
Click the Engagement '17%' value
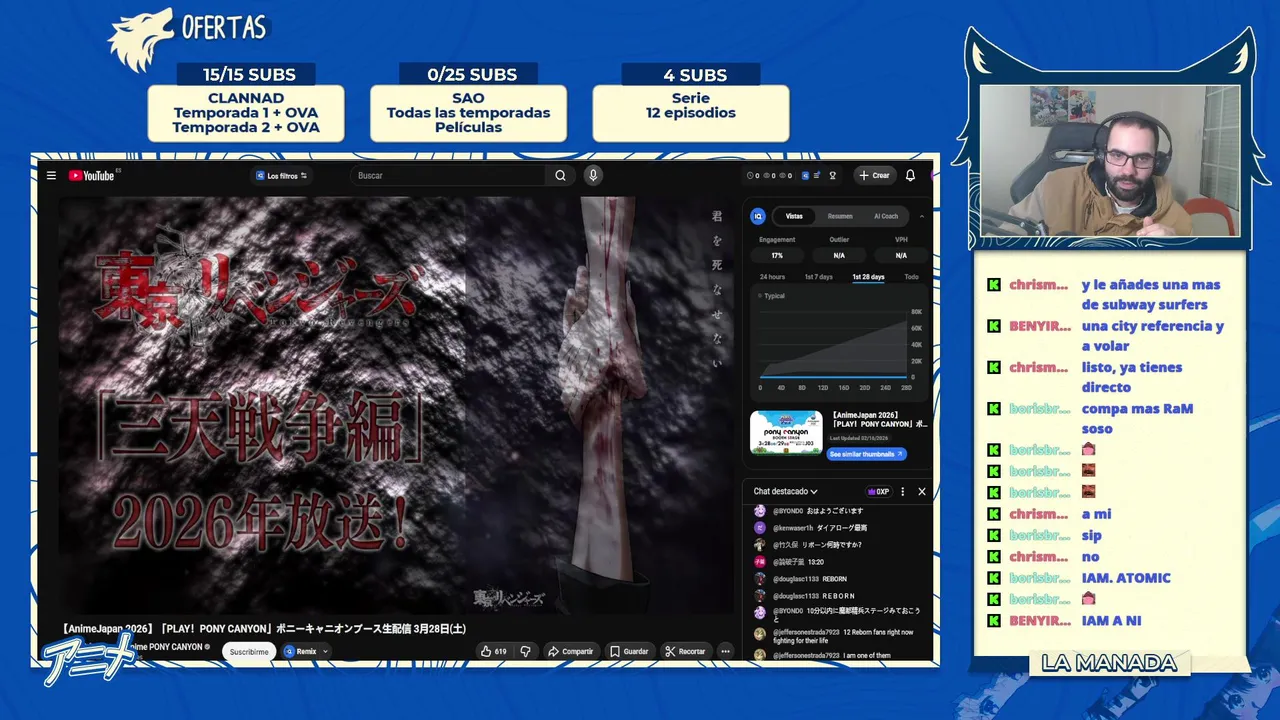point(777,256)
